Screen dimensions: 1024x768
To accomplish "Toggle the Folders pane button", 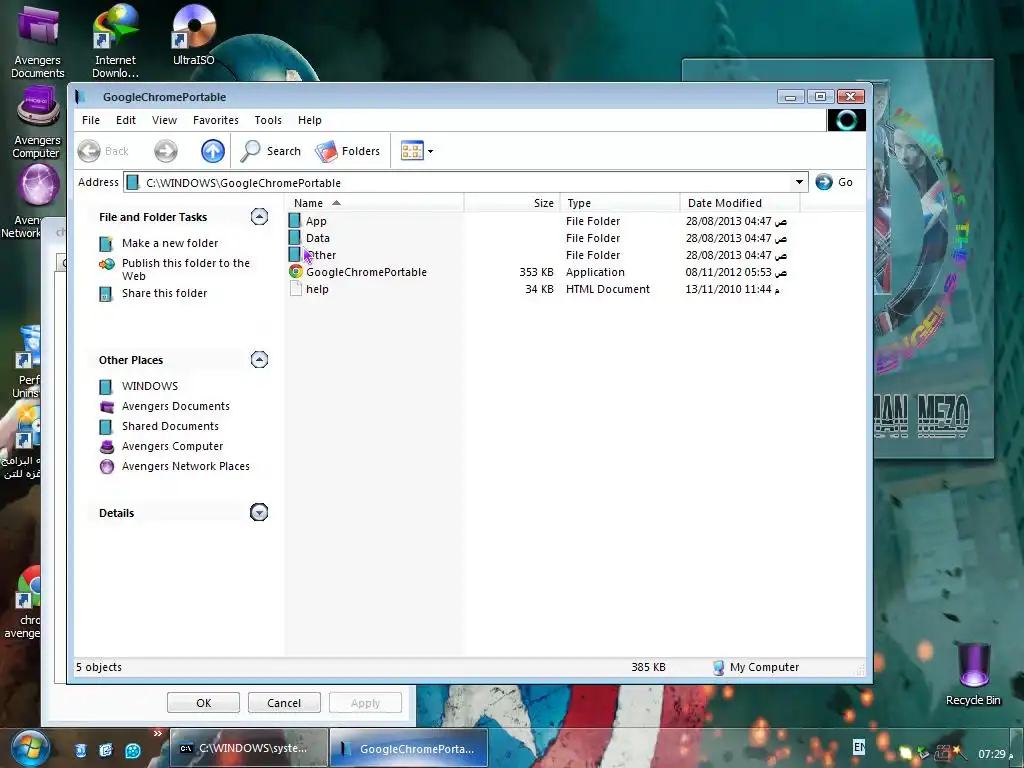I will click(347, 151).
